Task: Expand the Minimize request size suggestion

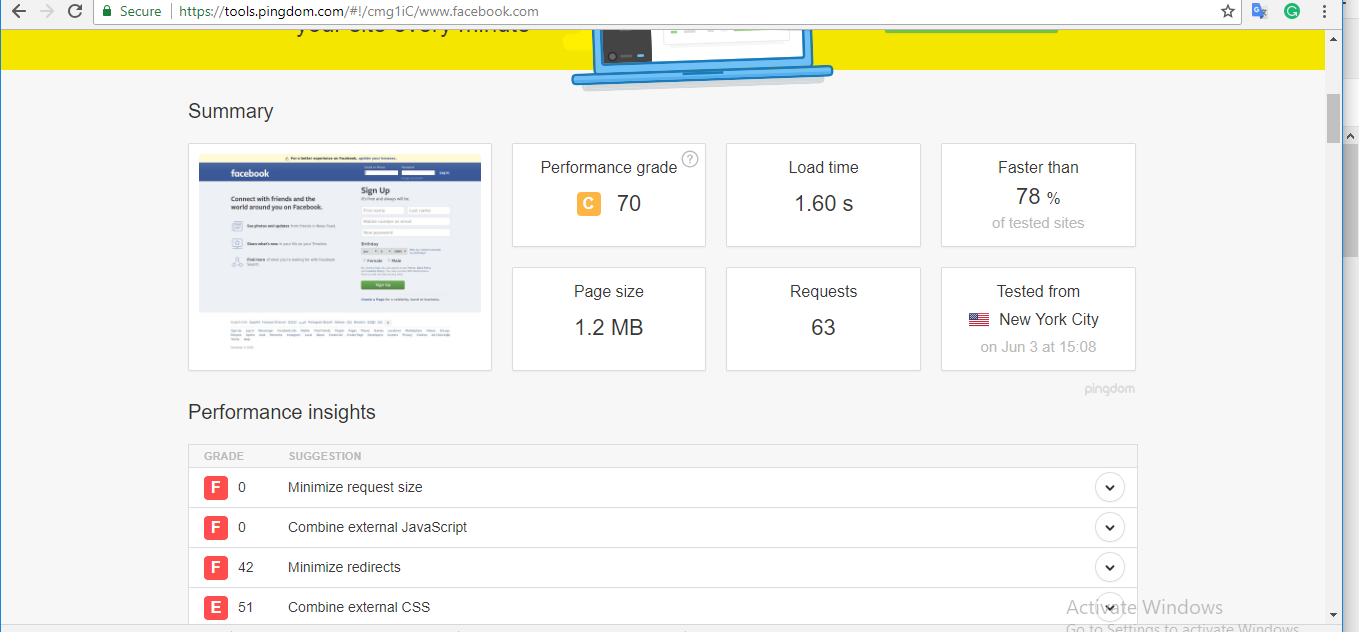Action: [1110, 488]
